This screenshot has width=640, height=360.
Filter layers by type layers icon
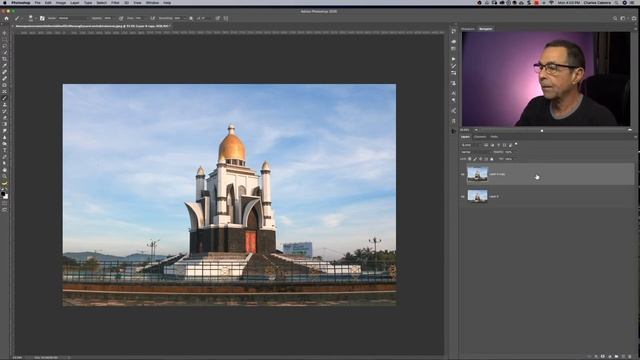498,145
